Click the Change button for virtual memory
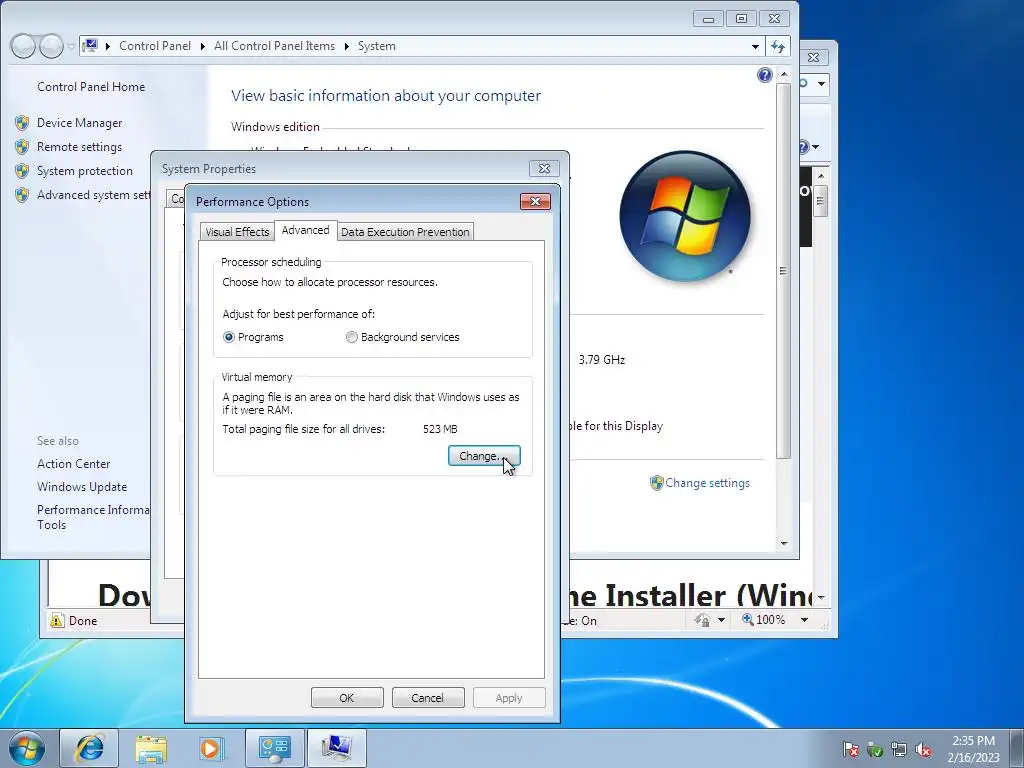The image size is (1024, 768). pyautogui.click(x=484, y=456)
